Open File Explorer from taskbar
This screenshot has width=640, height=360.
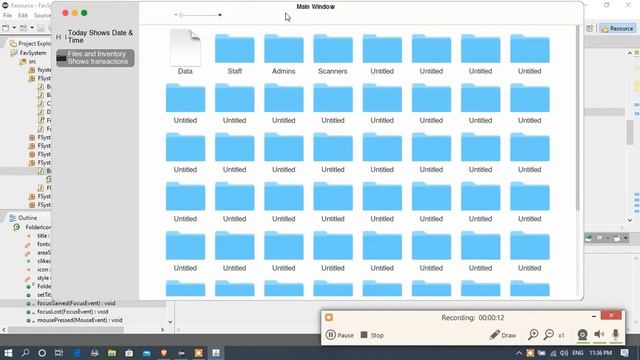coord(111,353)
